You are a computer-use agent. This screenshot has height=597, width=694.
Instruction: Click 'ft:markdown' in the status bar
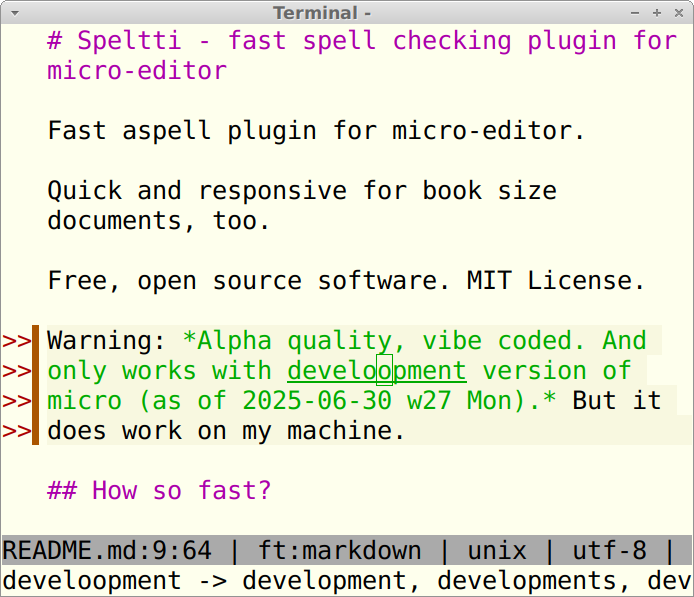(x=339, y=551)
